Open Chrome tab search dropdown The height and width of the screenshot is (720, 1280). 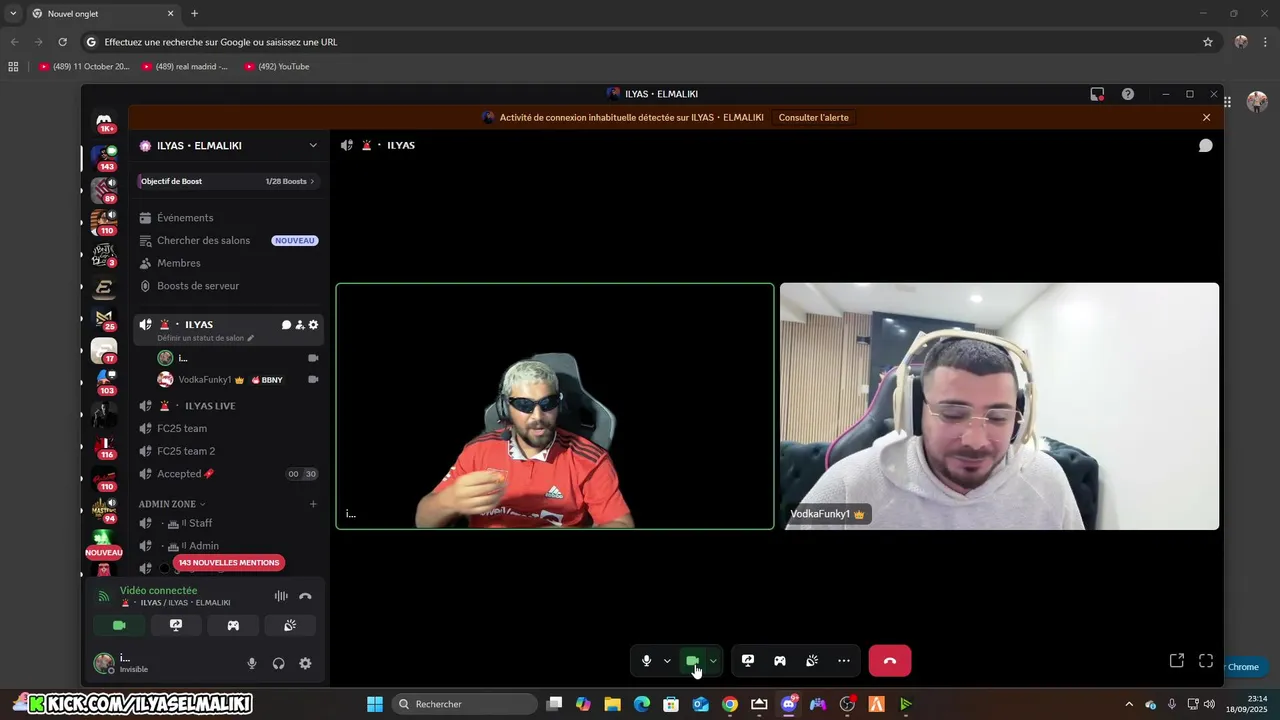pos(13,14)
